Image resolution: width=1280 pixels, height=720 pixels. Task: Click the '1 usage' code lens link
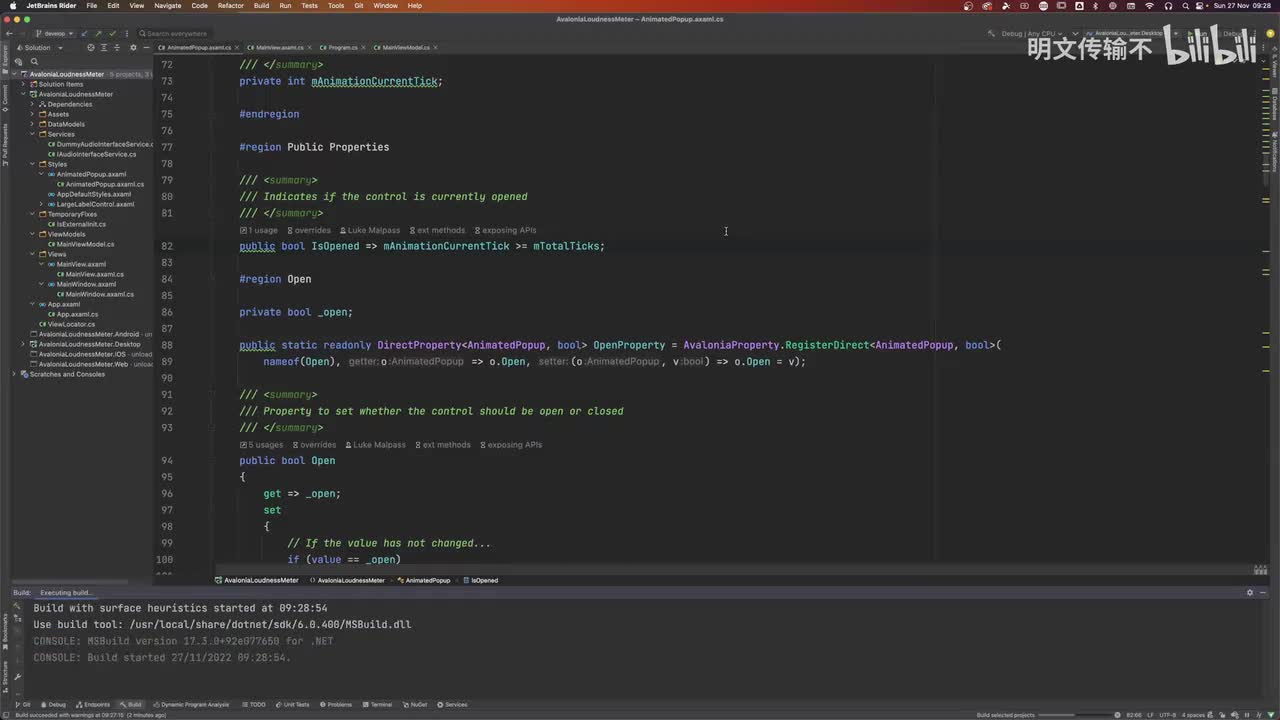pos(260,230)
